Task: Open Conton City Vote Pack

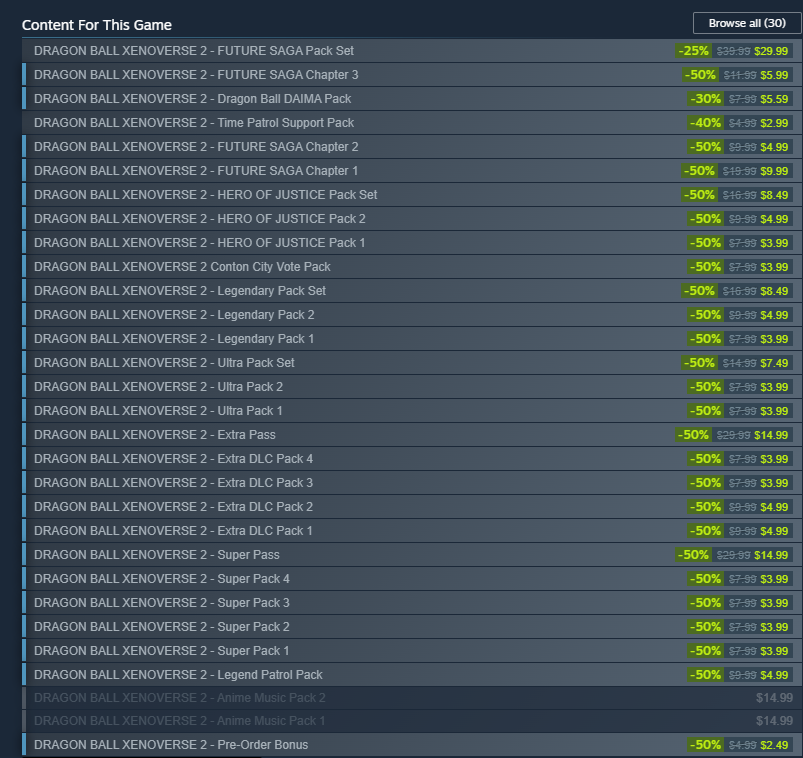Action: click(412, 267)
